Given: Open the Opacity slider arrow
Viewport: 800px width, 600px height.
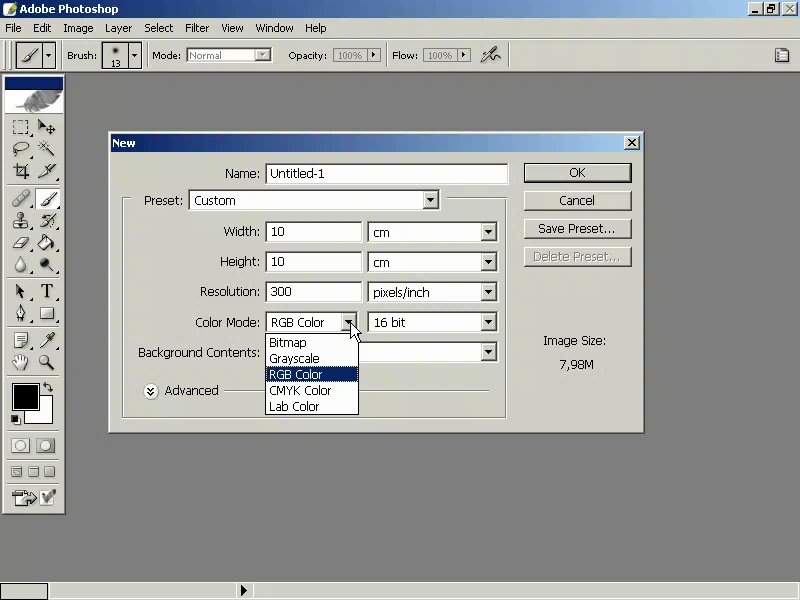Looking at the screenshot, I should tap(374, 55).
